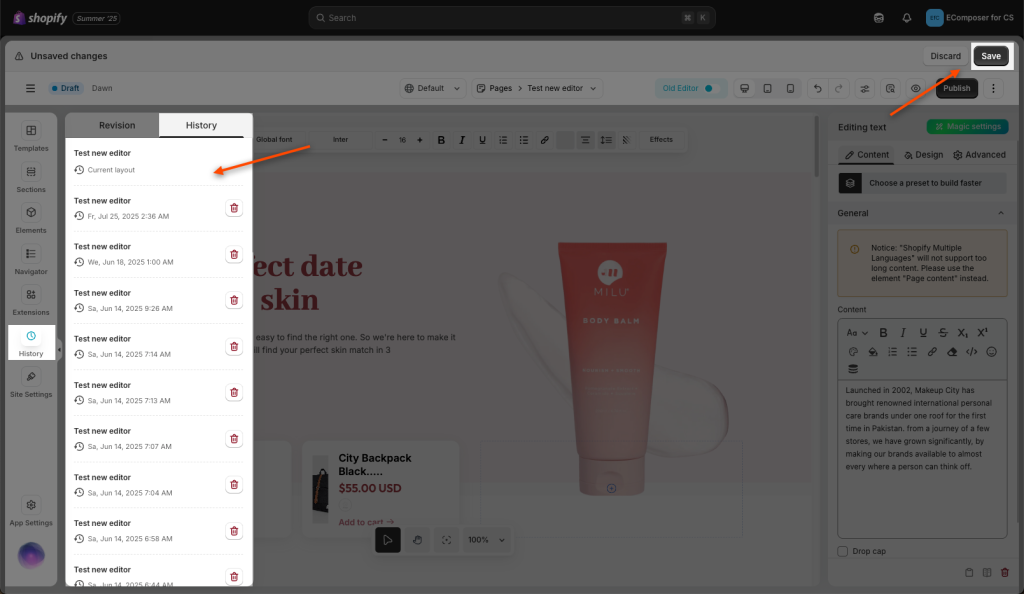Delete the Jul 25, 2025 2:36 AM history entry
Screen dimensions: 1024x594
pos(234,208)
